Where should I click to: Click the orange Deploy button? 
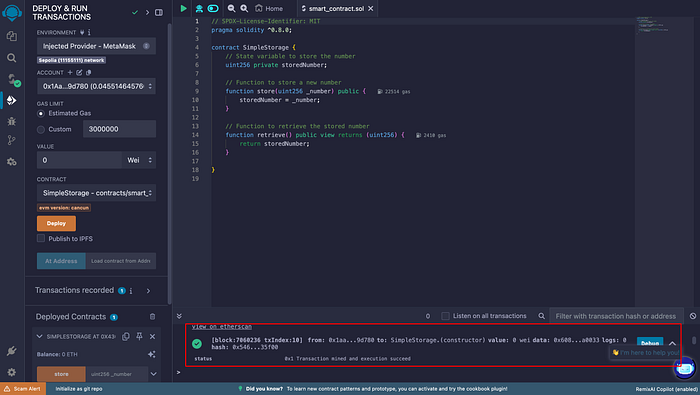pos(56,223)
